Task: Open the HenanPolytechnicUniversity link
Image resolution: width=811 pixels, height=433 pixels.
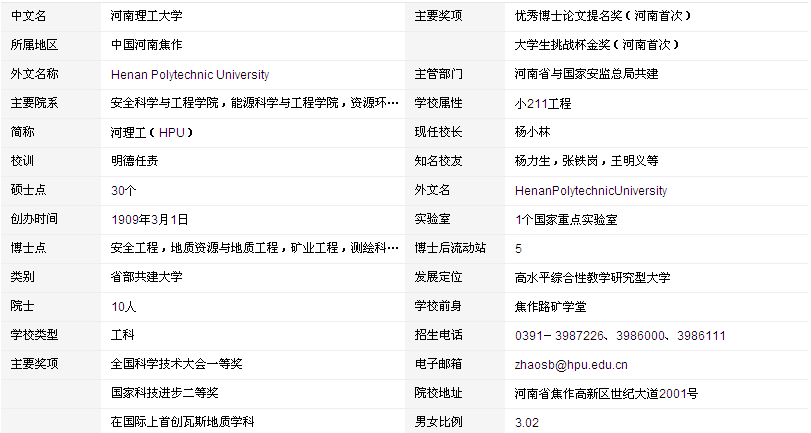Action: [591, 190]
